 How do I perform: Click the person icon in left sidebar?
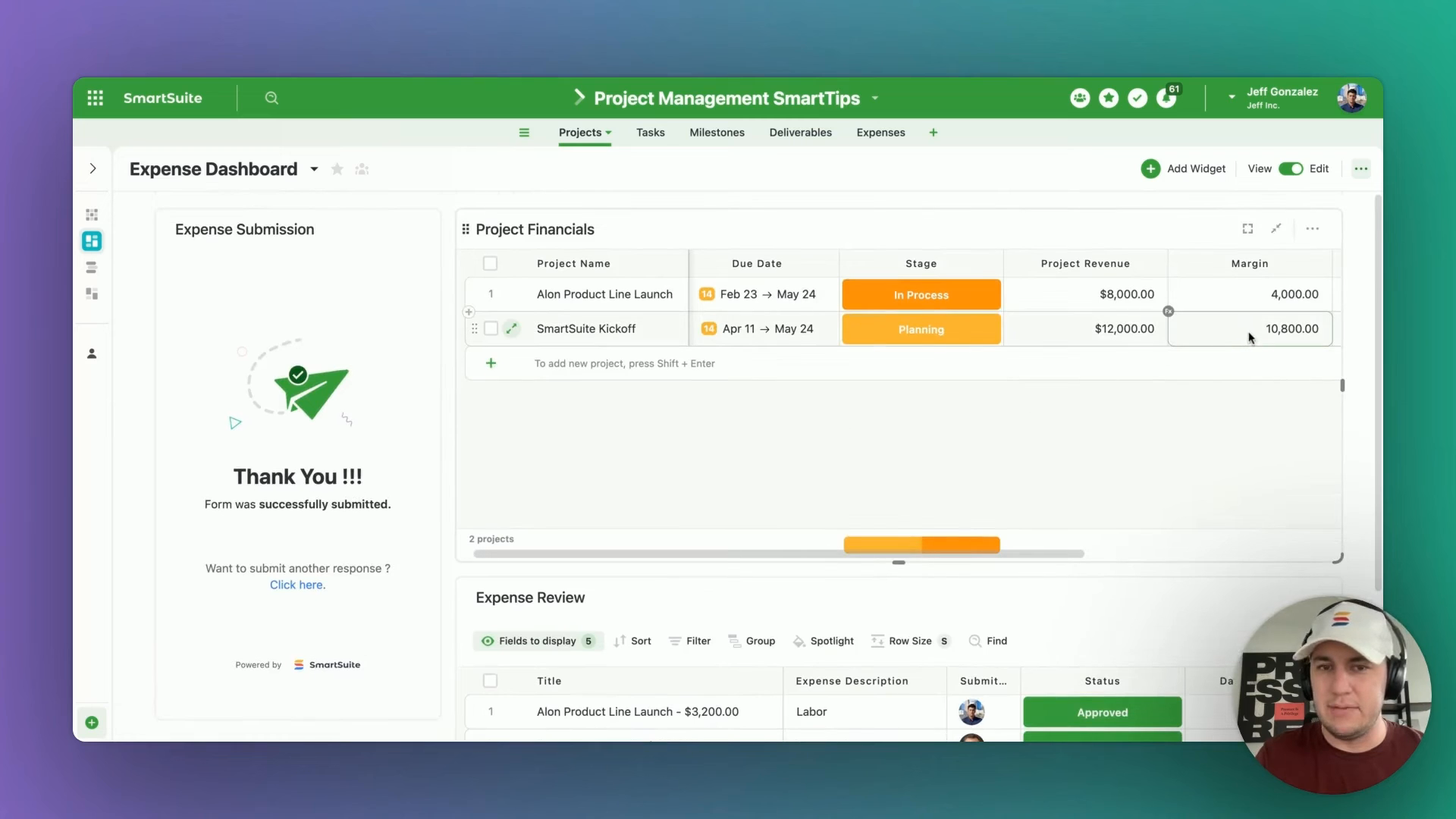[92, 353]
